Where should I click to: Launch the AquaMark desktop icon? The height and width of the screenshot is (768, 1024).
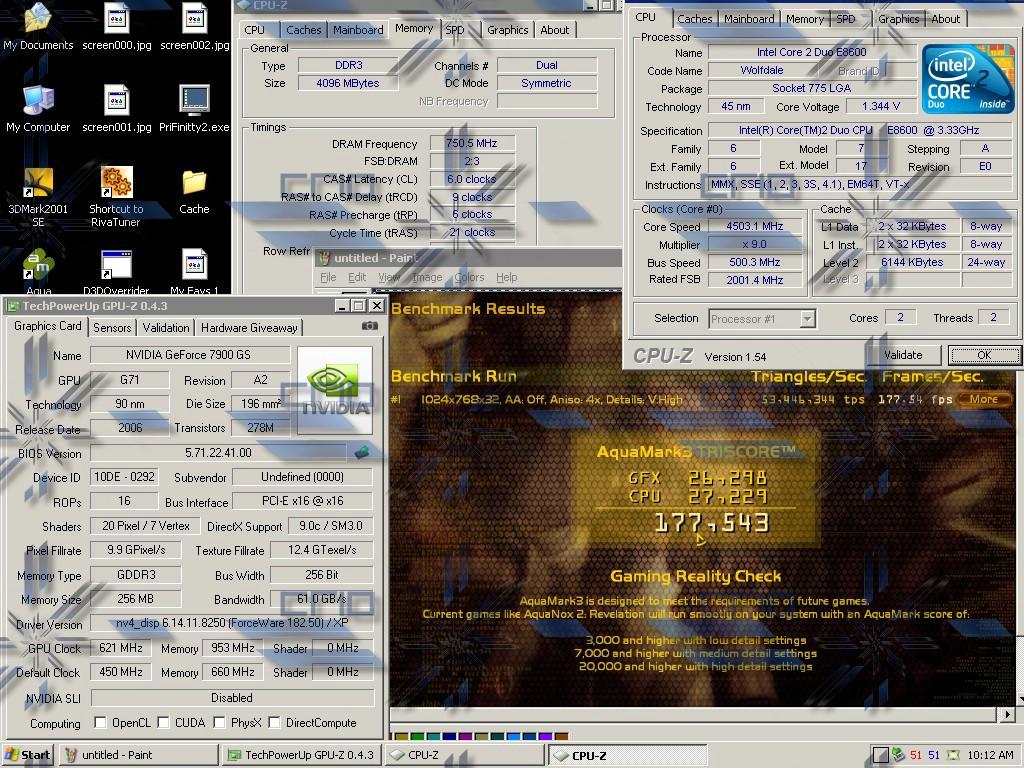tap(38, 271)
